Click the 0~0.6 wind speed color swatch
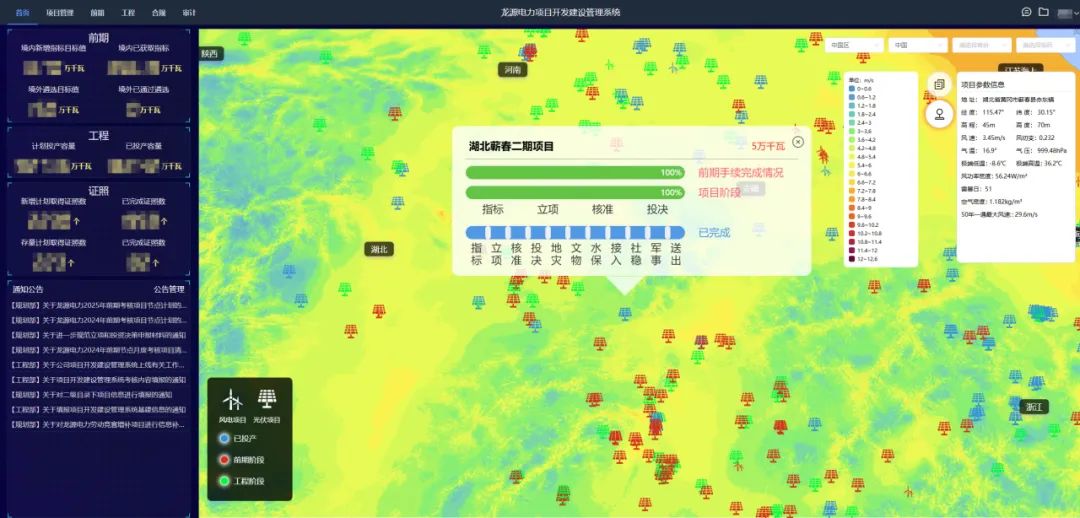The height and width of the screenshot is (518, 1080). pos(853,89)
